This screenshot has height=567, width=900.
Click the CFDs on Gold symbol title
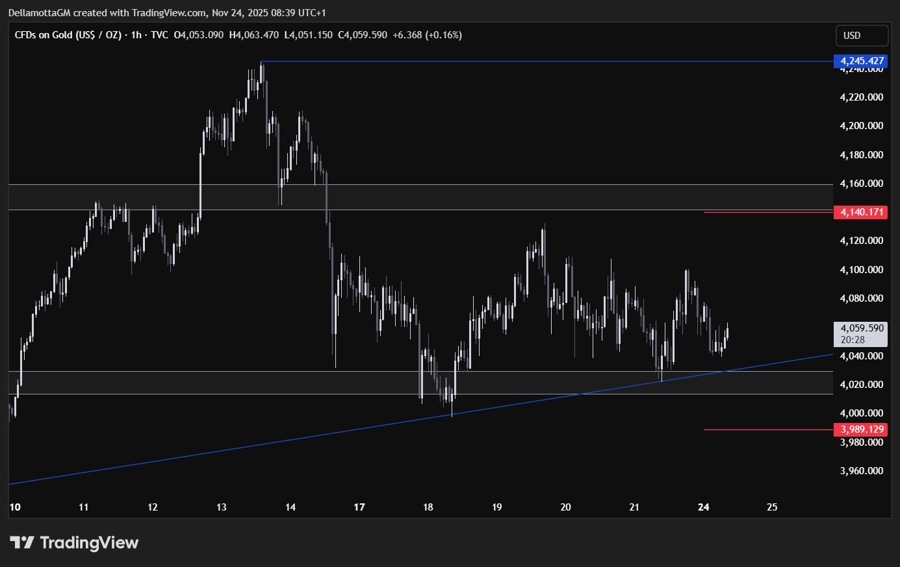pos(69,35)
